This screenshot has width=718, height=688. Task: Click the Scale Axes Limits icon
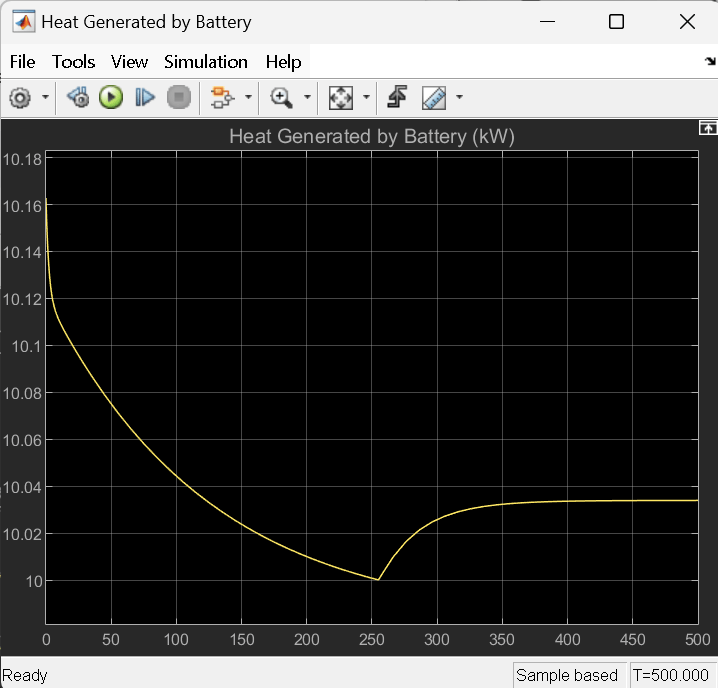click(341, 97)
